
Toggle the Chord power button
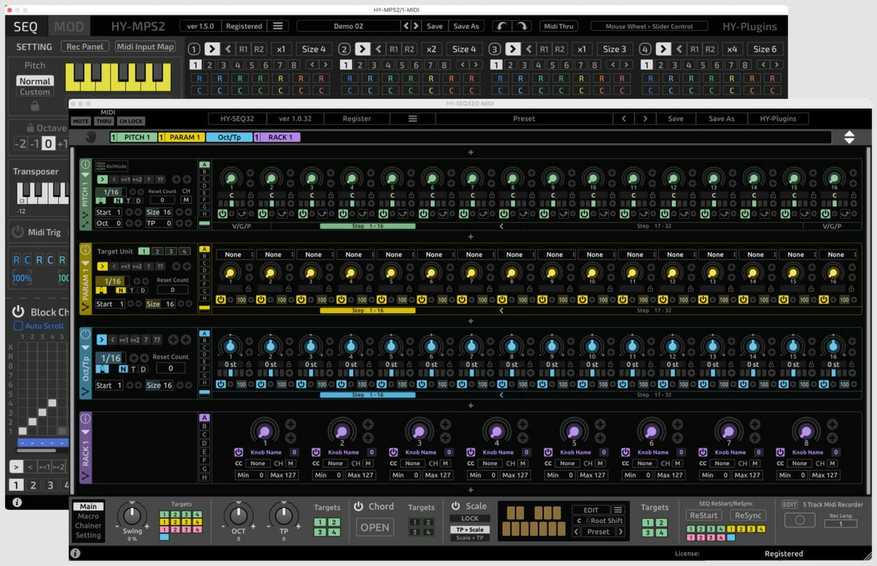358,507
